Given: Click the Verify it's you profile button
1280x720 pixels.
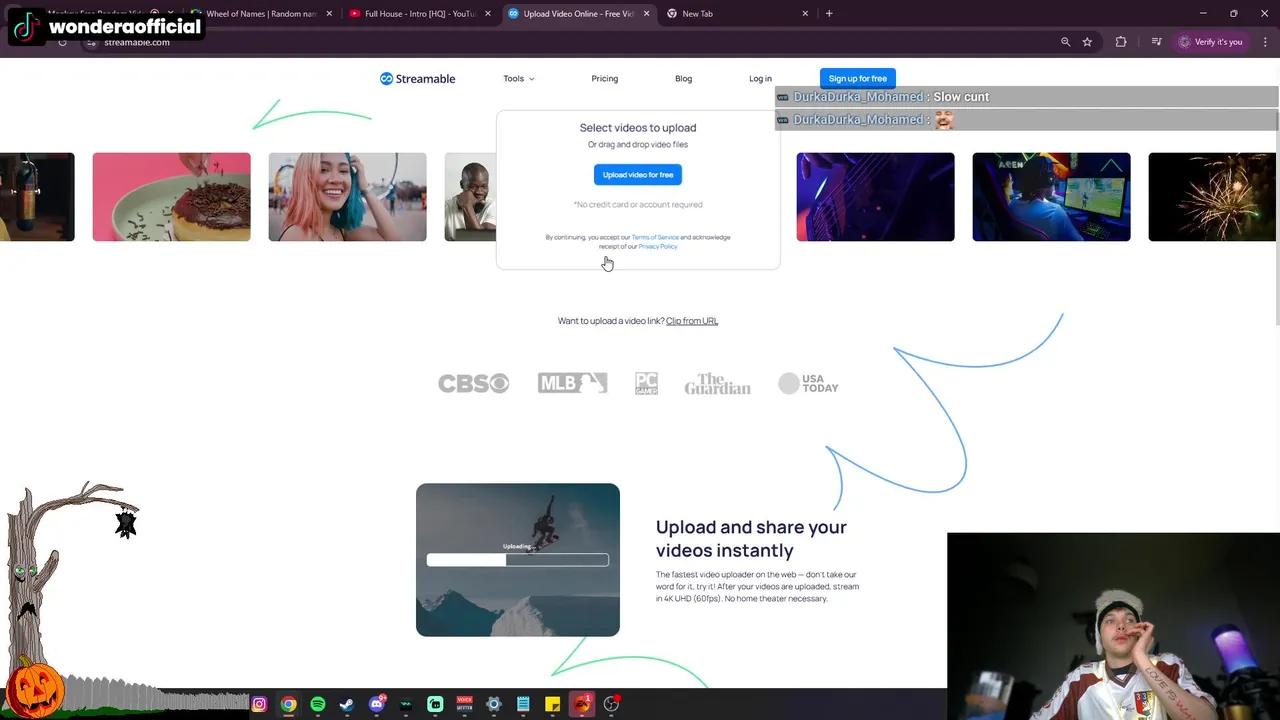Looking at the screenshot, I should coord(1210,42).
